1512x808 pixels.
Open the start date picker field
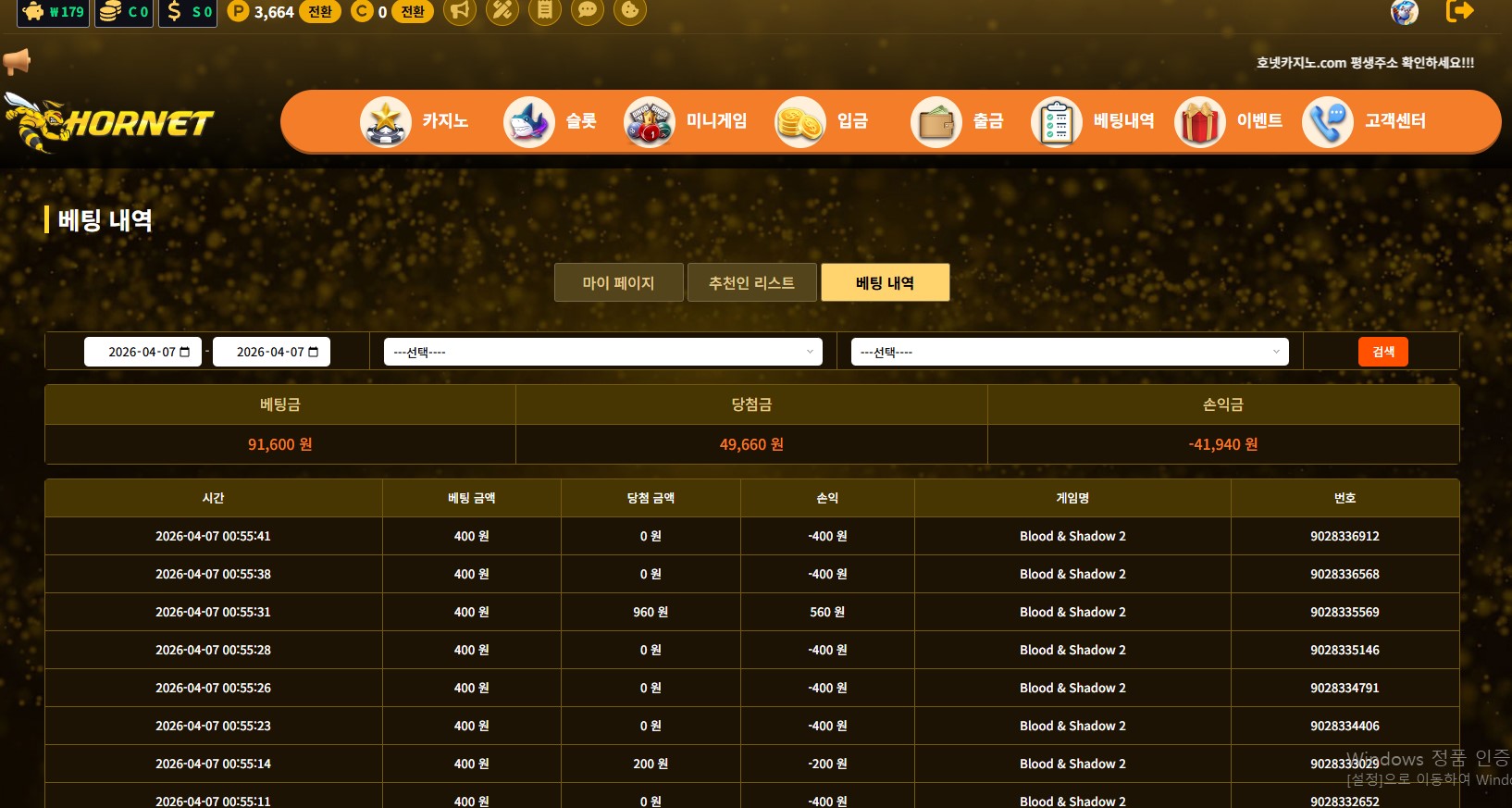[x=143, y=352]
